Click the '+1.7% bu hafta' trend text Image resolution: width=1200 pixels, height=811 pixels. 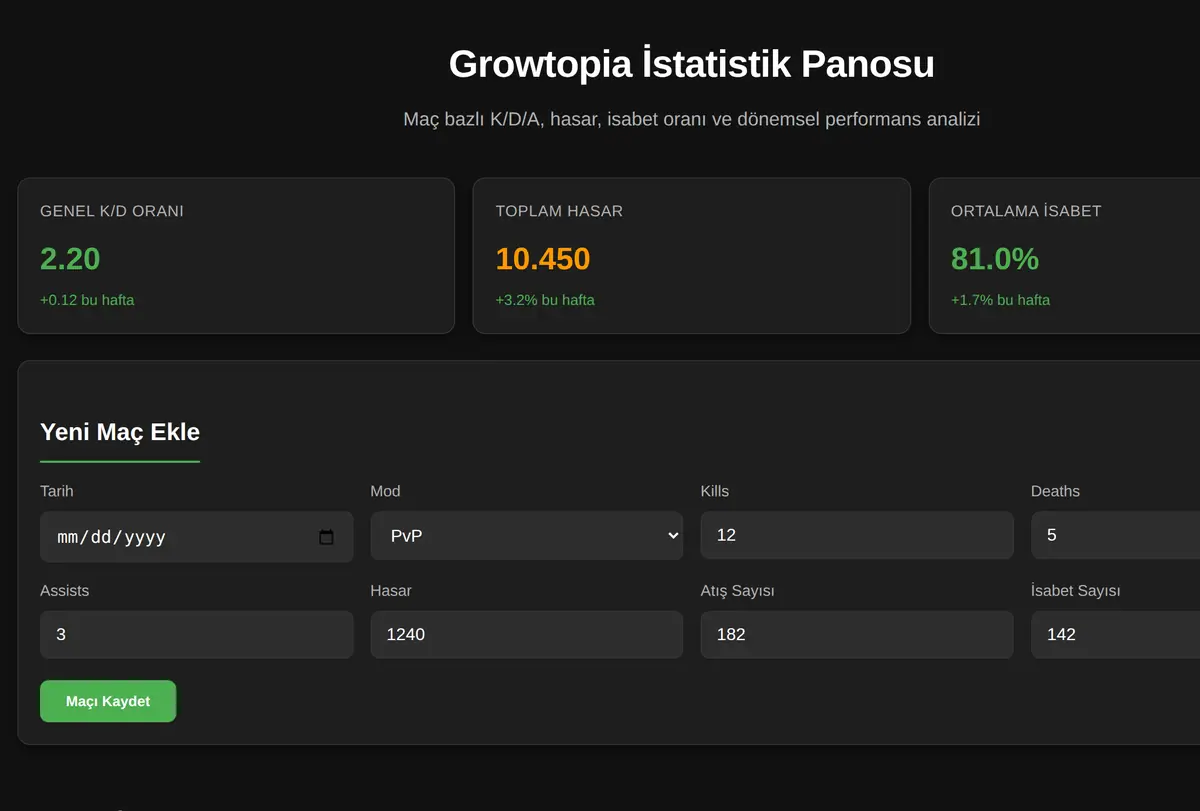(x=1000, y=300)
